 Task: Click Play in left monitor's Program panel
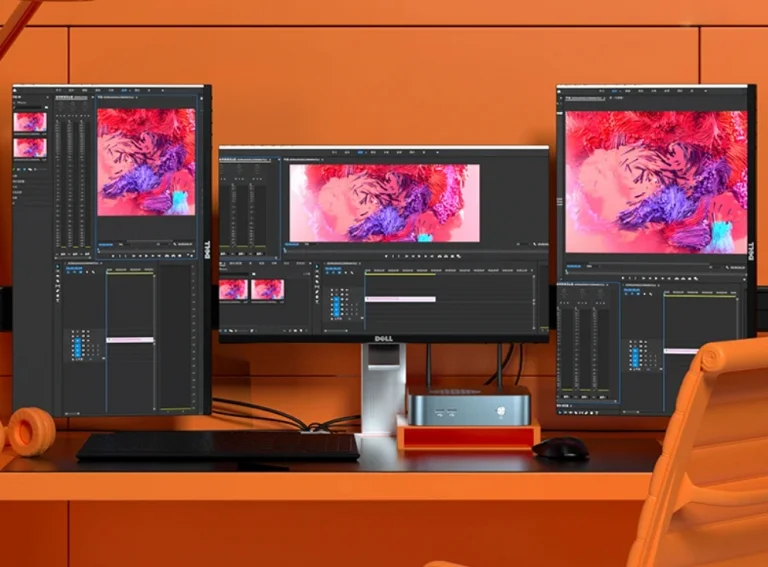pyautogui.click(x=146, y=256)
